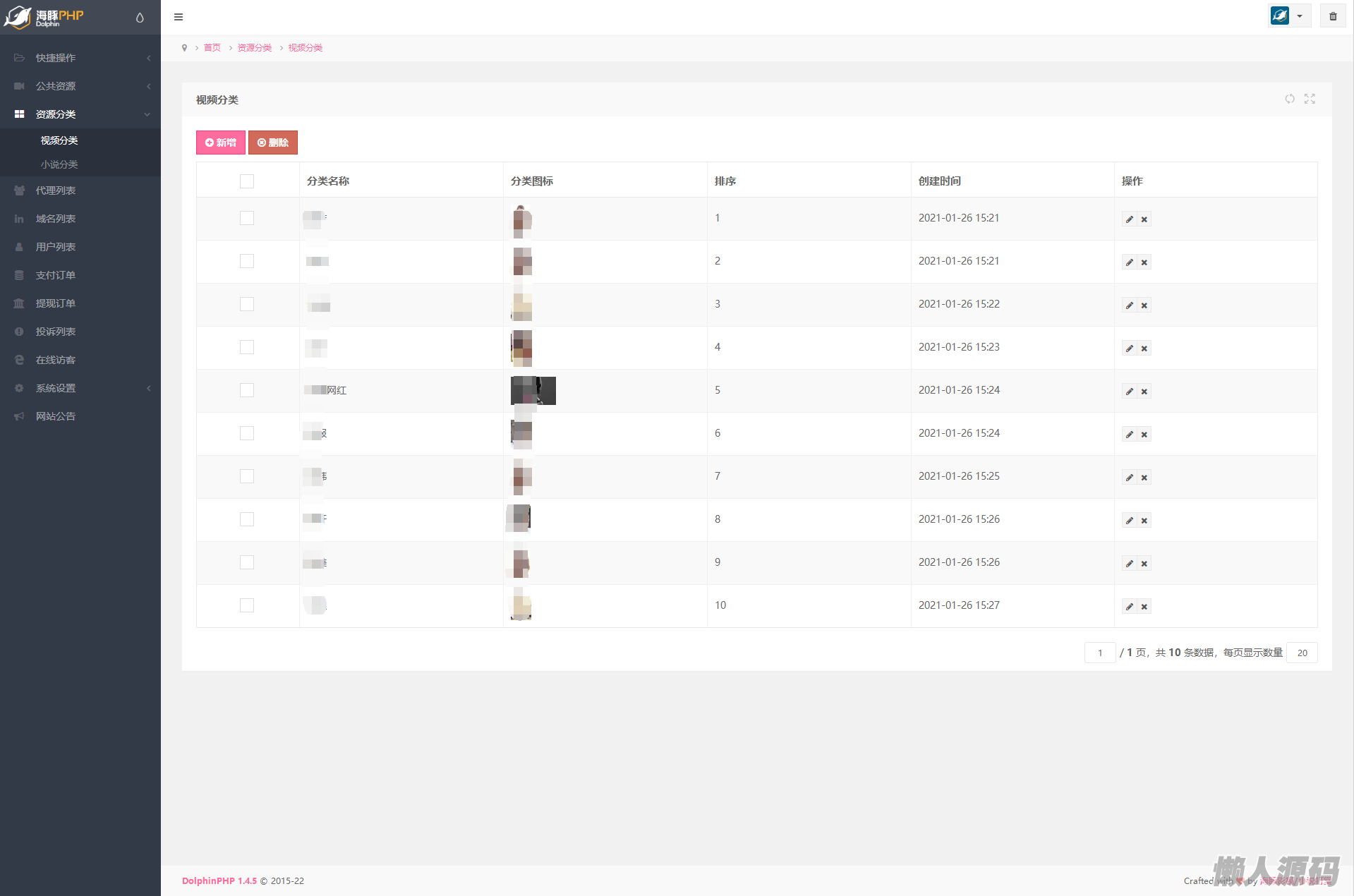Check the box for row sorted 7

247,476
